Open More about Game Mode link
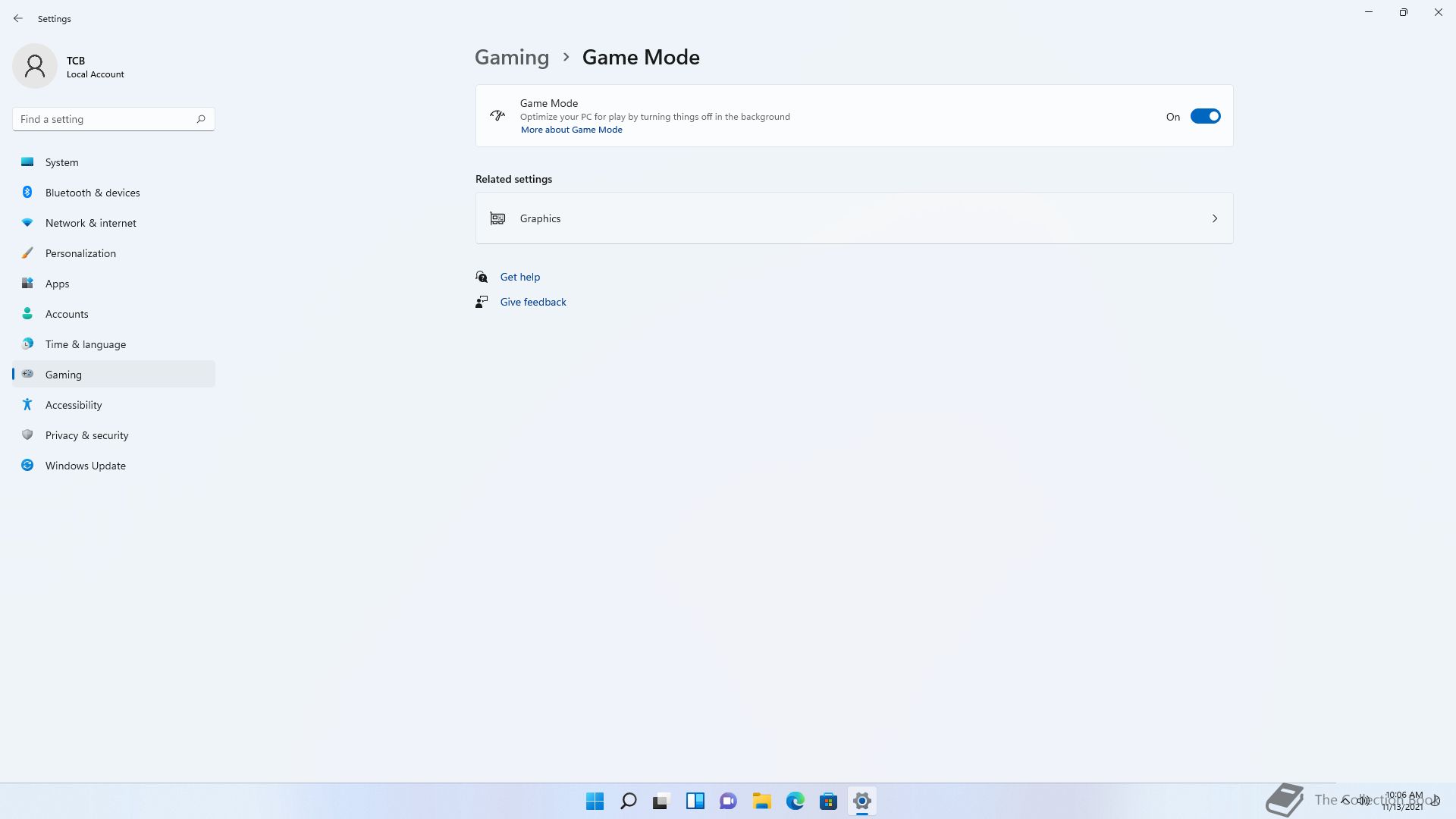 (571, 130)
